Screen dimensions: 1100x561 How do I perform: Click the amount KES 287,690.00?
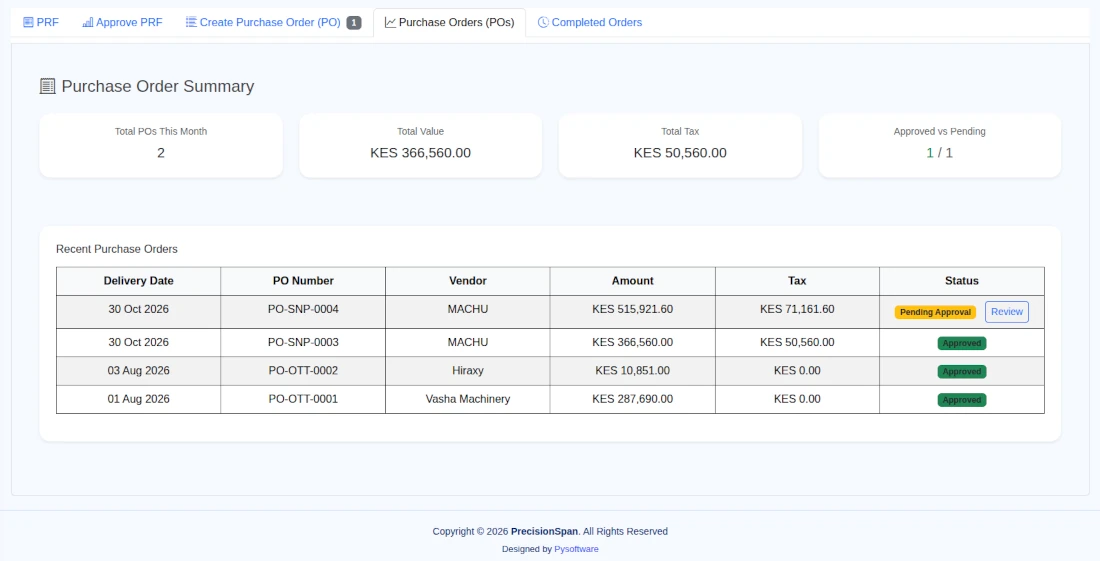(633, 399)
